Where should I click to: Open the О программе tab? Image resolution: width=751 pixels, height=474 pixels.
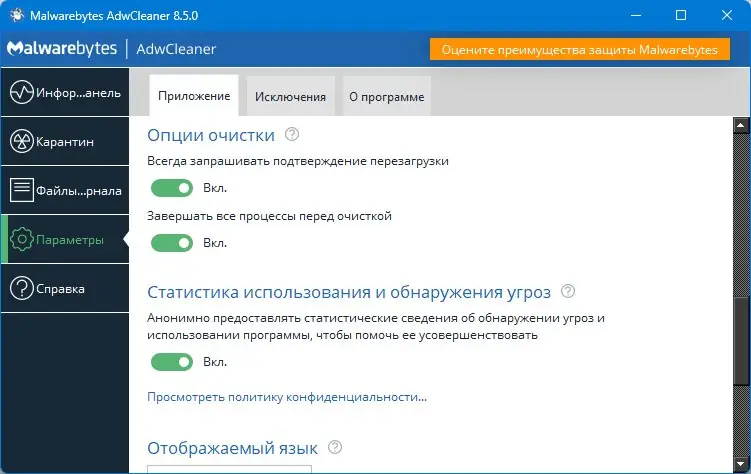(x=386, y=97)
